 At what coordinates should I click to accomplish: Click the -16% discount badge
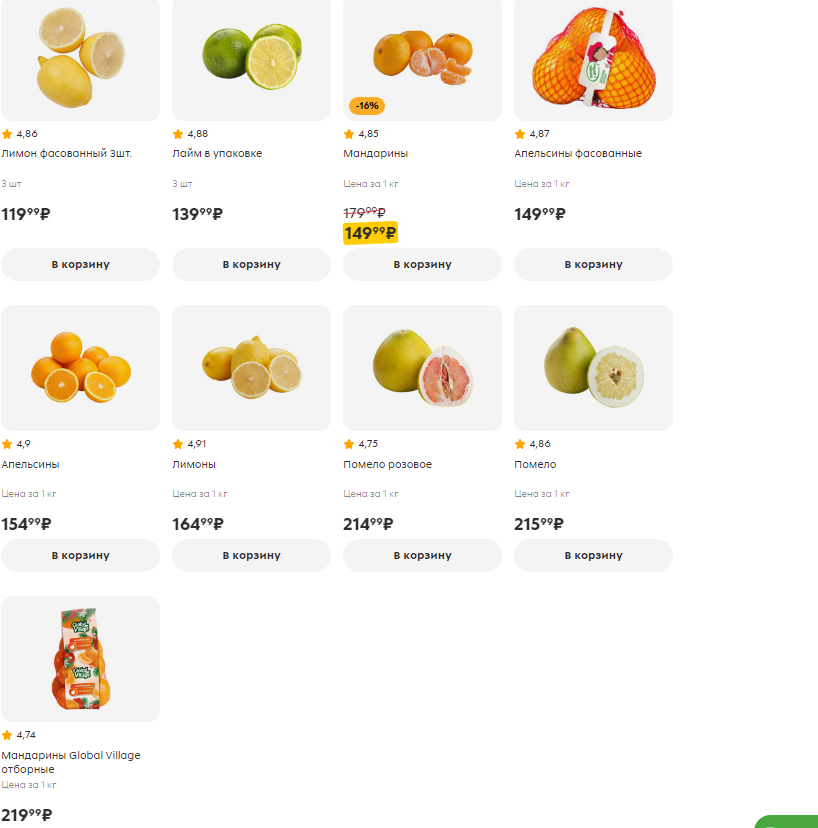pos(367,106)
